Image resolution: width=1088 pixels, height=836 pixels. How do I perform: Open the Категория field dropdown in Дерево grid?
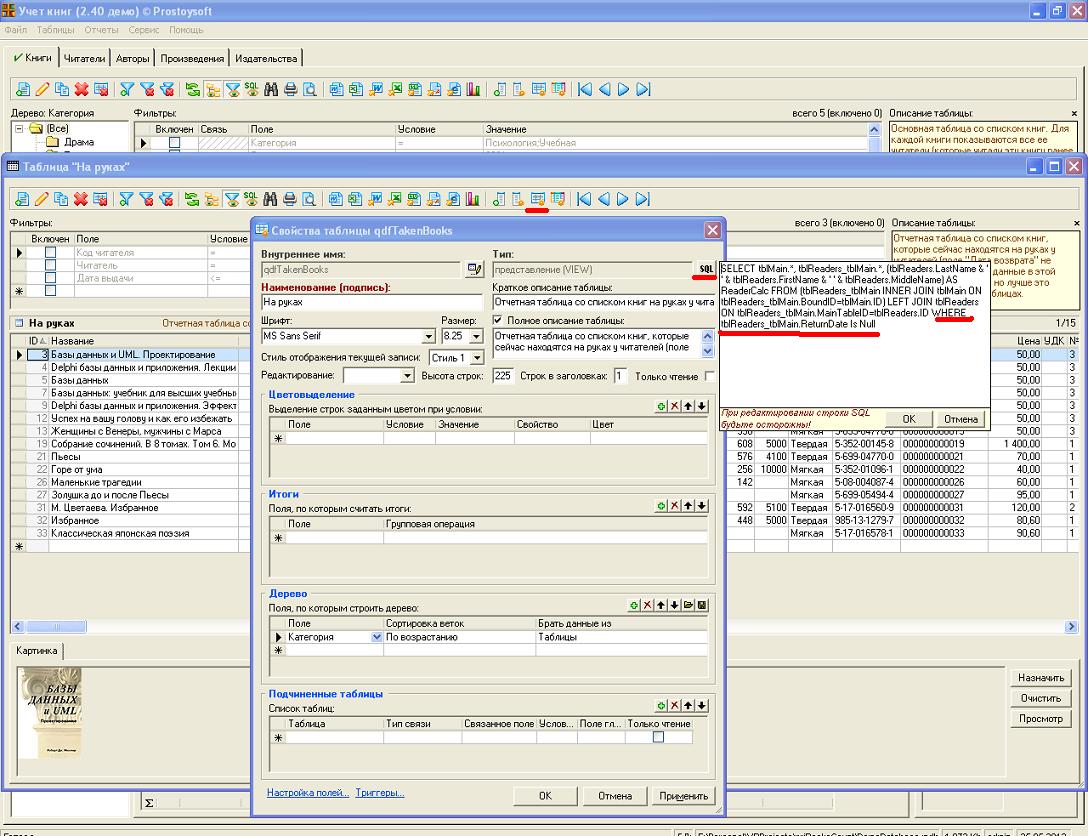coord(376,637)
